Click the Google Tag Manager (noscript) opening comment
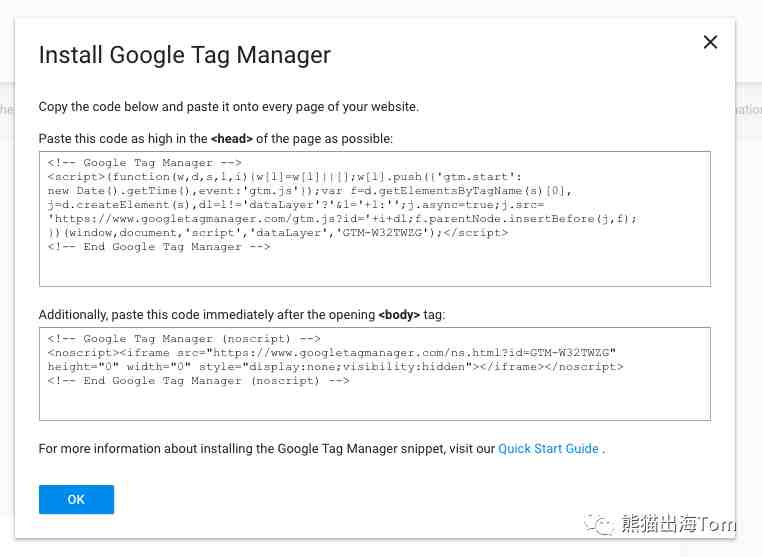 [x=184, y=338]
